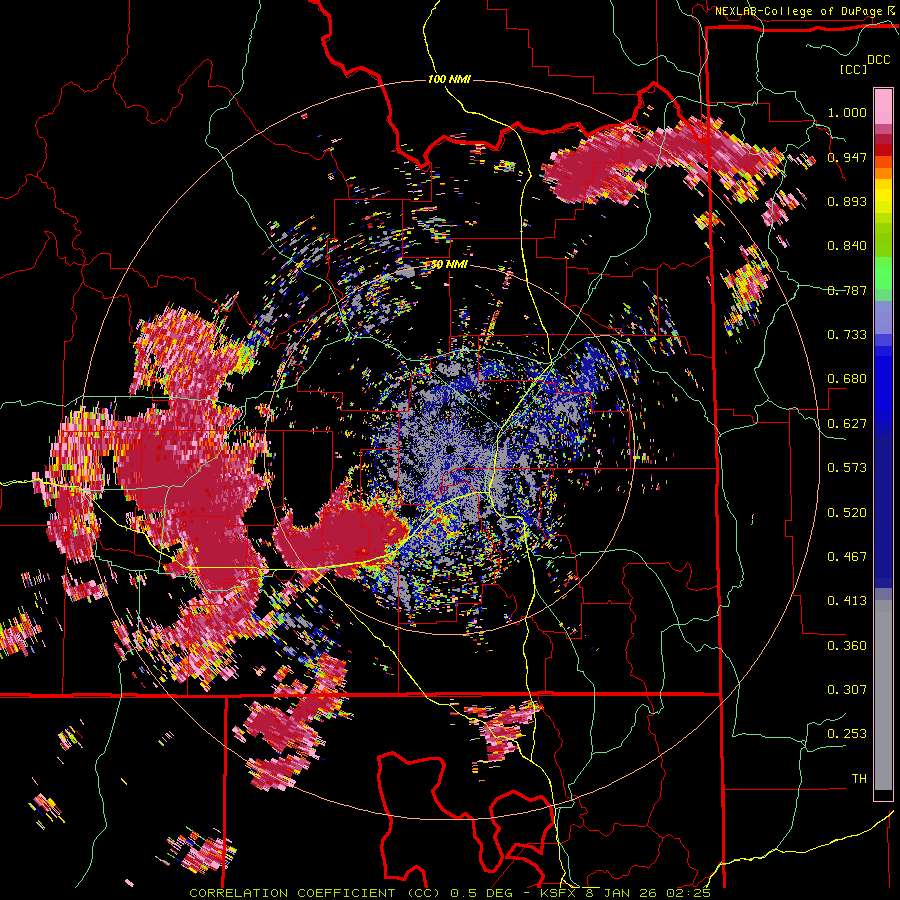Select the 1.000 legend value

(847, 112)
